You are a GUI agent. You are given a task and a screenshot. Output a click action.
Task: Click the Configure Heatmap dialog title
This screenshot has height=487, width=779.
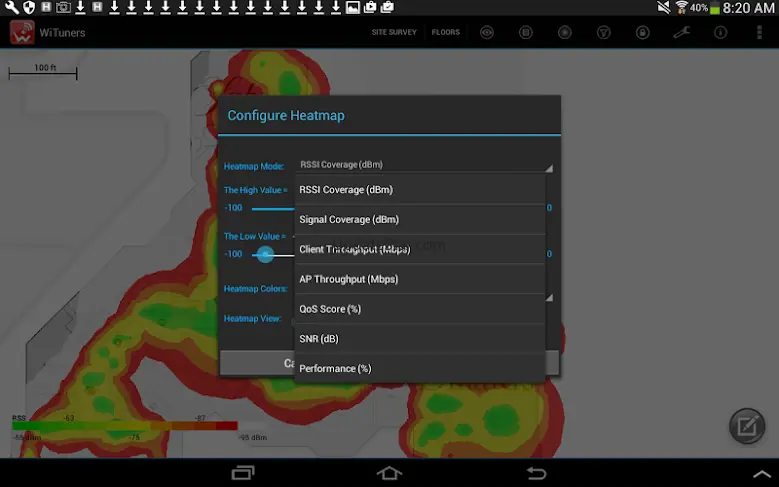coord(286,115)
